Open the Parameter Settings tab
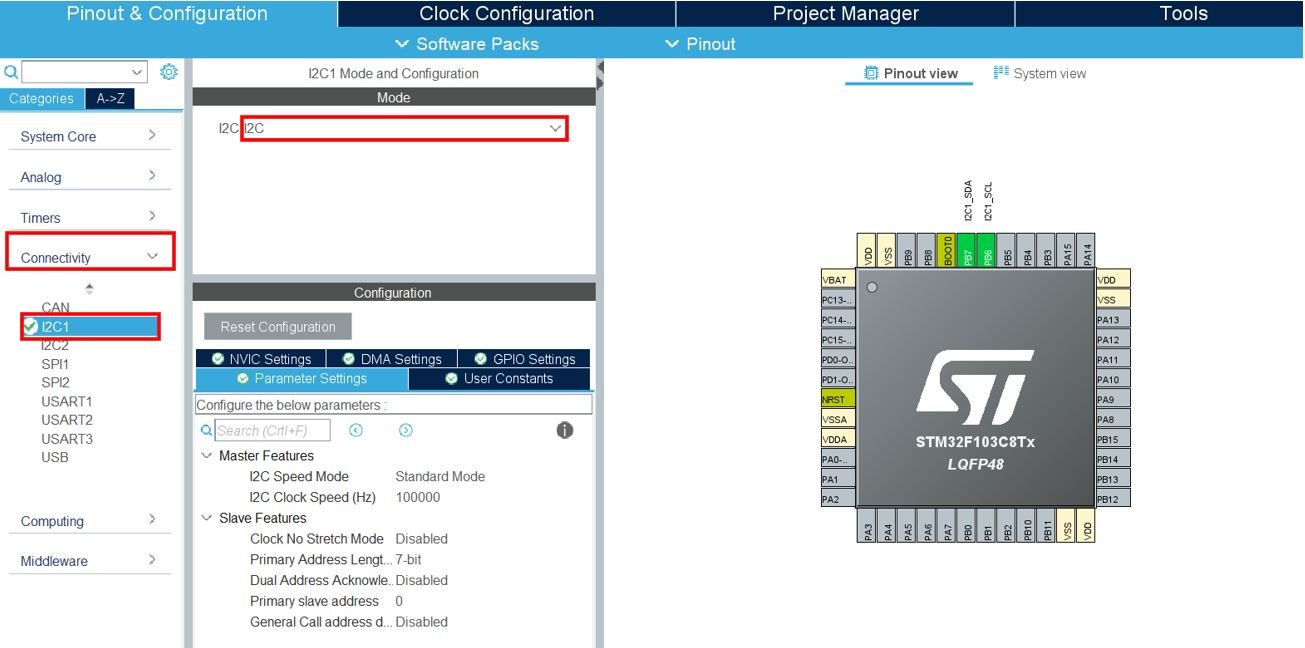This screenshot has width=1305, height=648. 302,379
